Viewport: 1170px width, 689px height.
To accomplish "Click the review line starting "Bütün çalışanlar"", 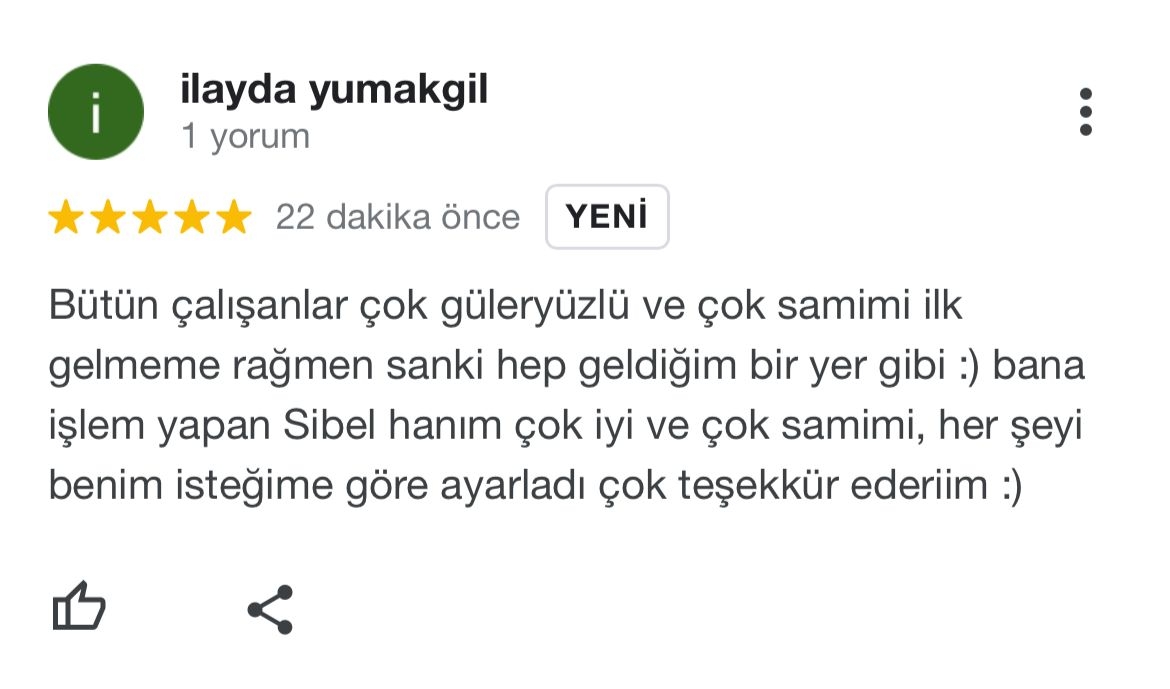I will pos(505,306).
